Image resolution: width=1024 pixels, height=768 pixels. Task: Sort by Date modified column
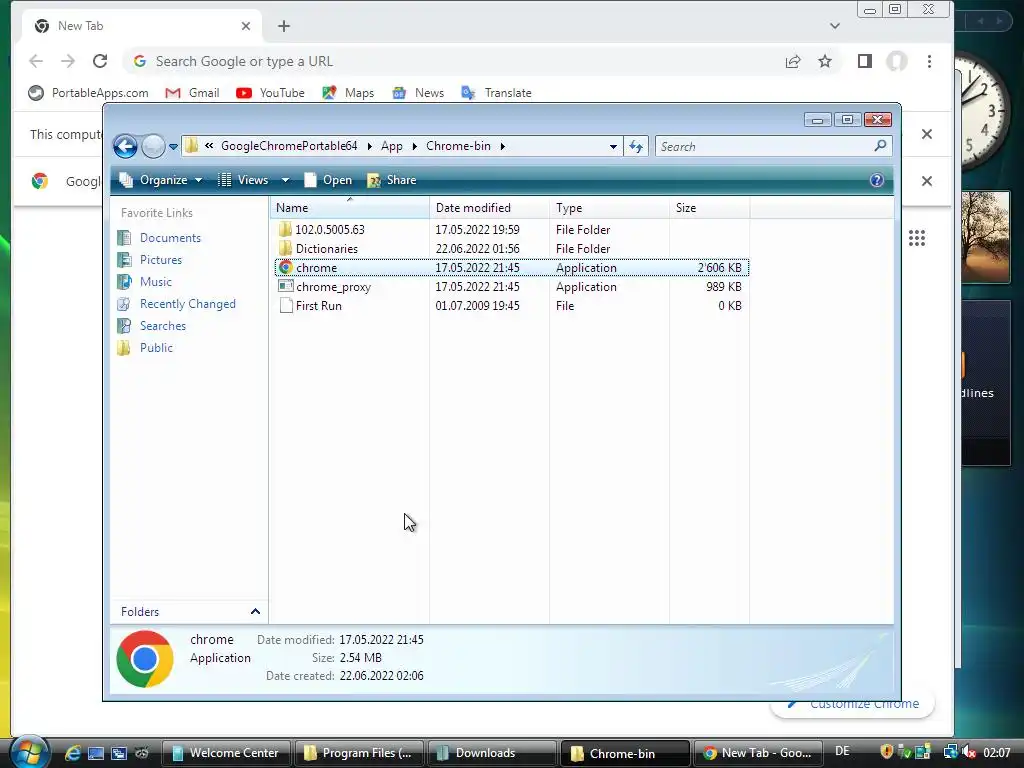[489, 208]
